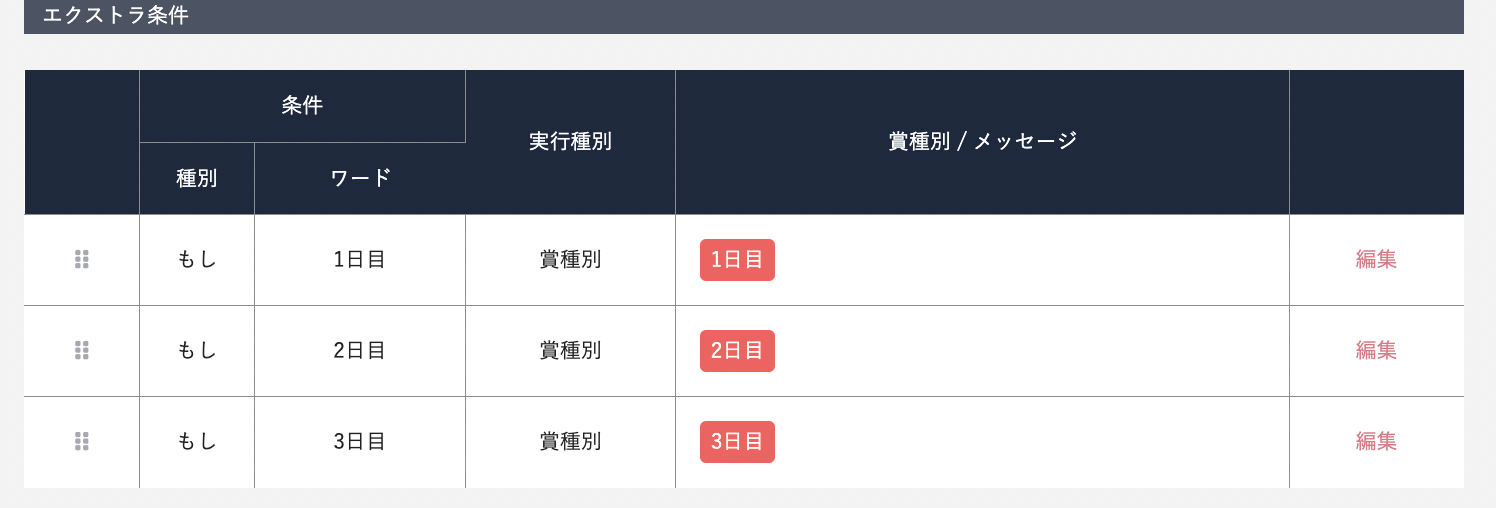Screen dimensions: 1496x508
Task: Open 編集 for the 2日目 condition
Action: pos(1376,350)
